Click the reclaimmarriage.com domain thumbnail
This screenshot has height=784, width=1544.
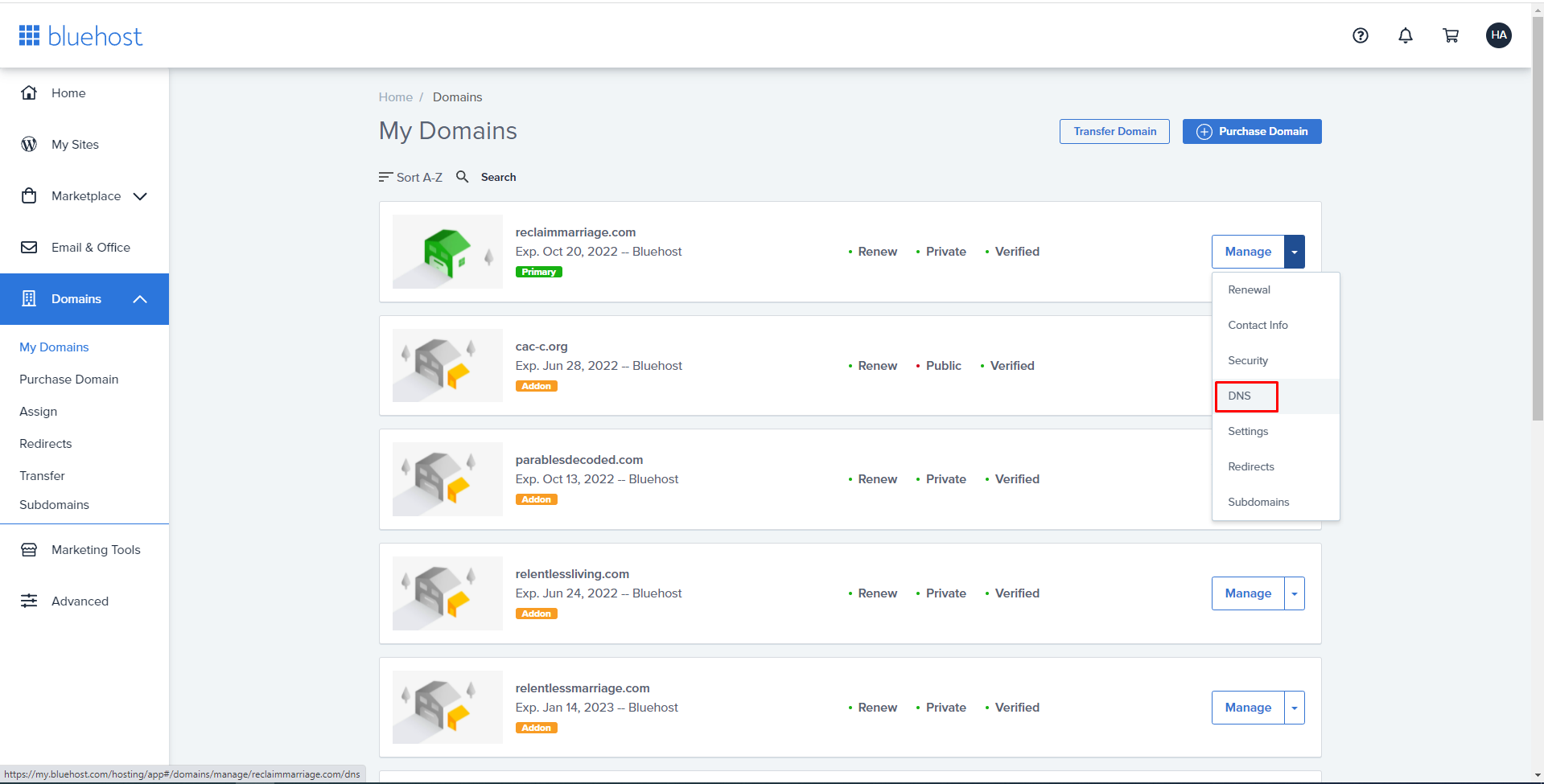coord(447,252)
